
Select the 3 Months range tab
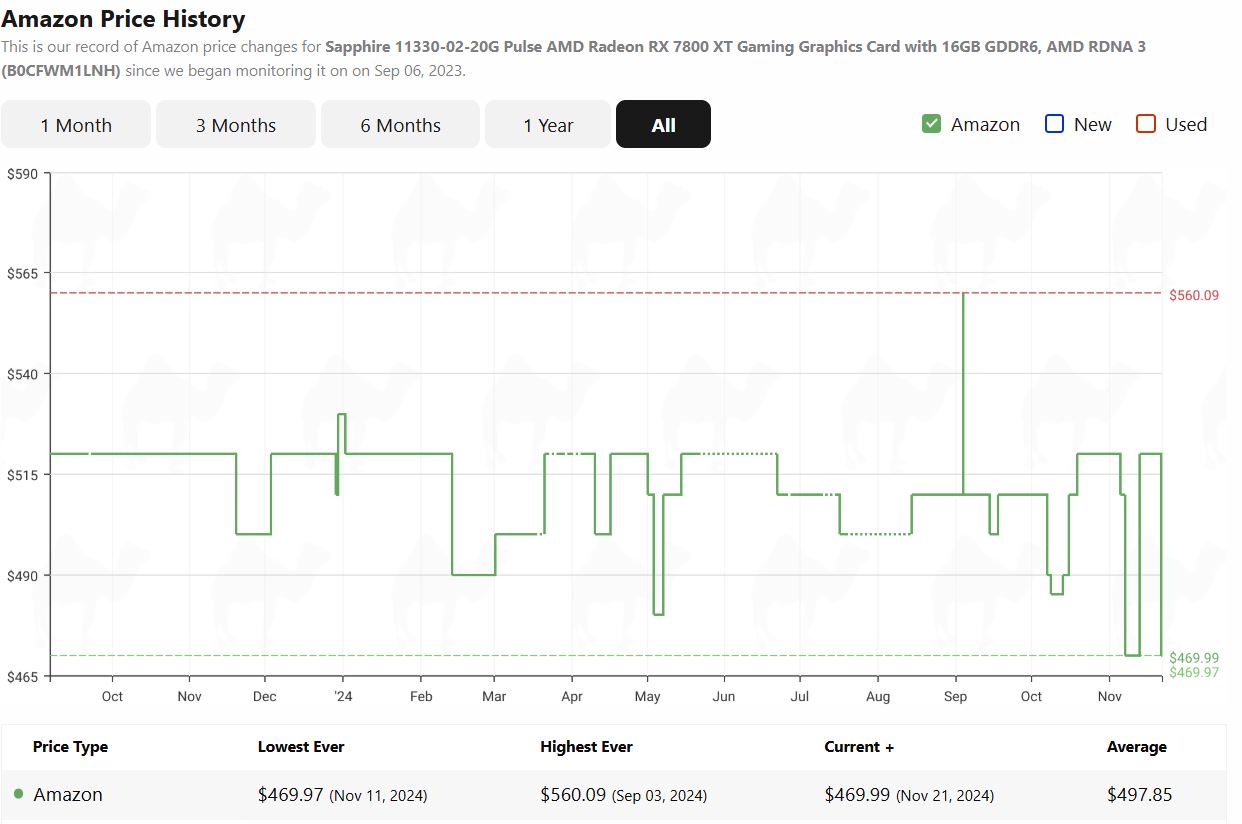236,125
